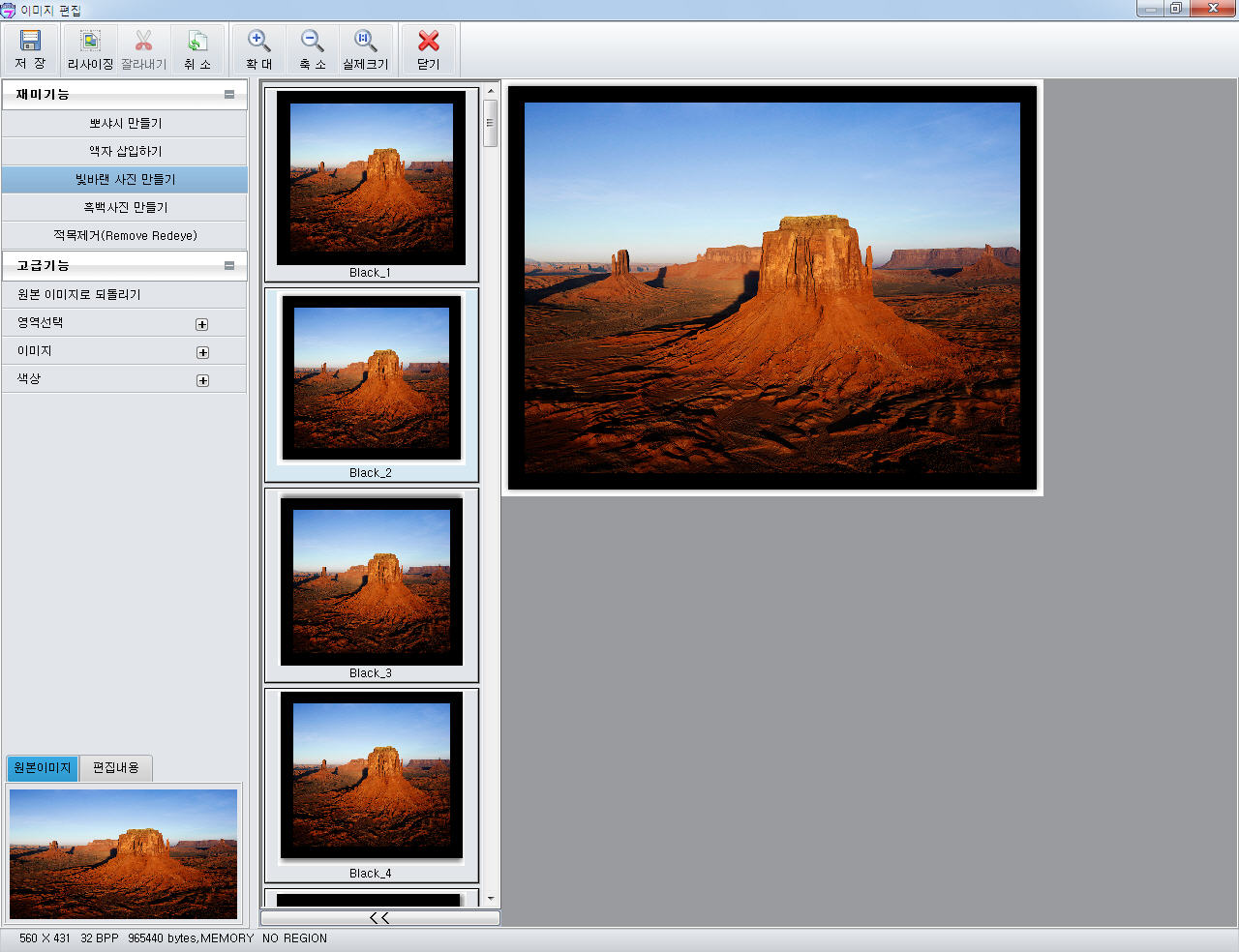Click the 영역선택 label
The image size is (1239, 952).
tap(40, 322)
